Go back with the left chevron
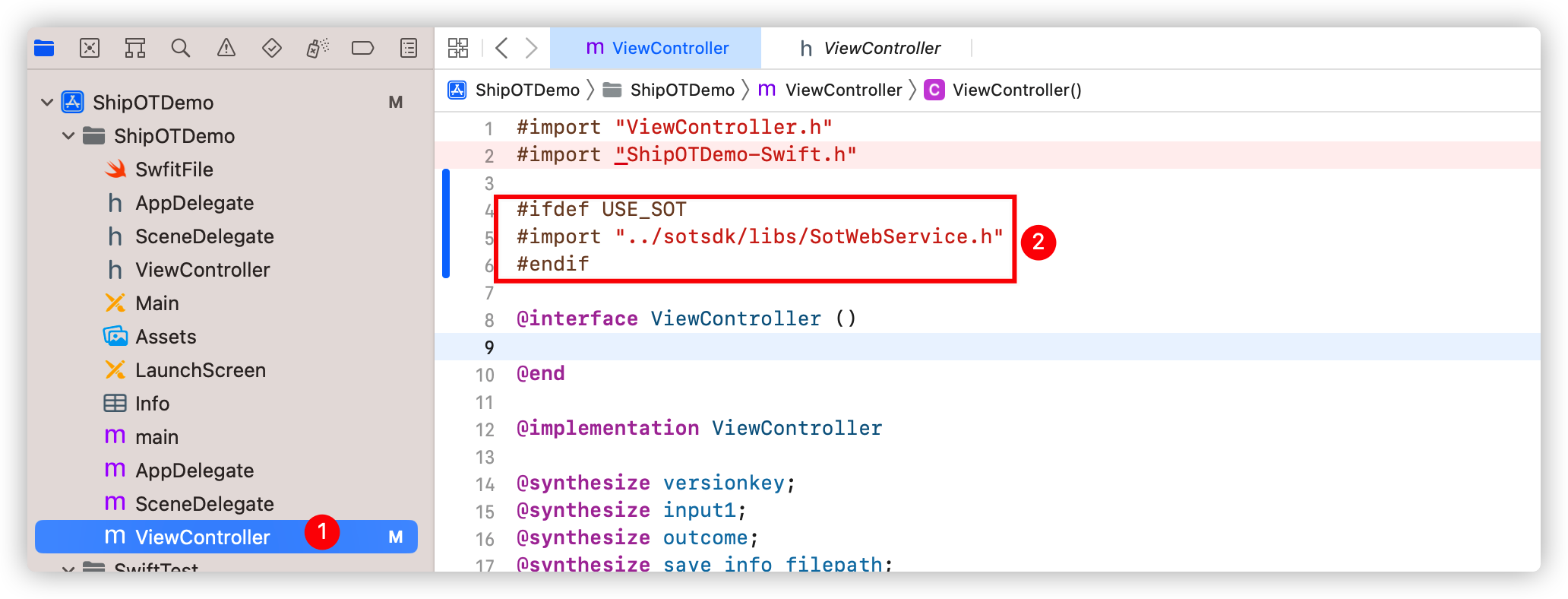The image size is (1568, 599). click(x=501, y=48)
